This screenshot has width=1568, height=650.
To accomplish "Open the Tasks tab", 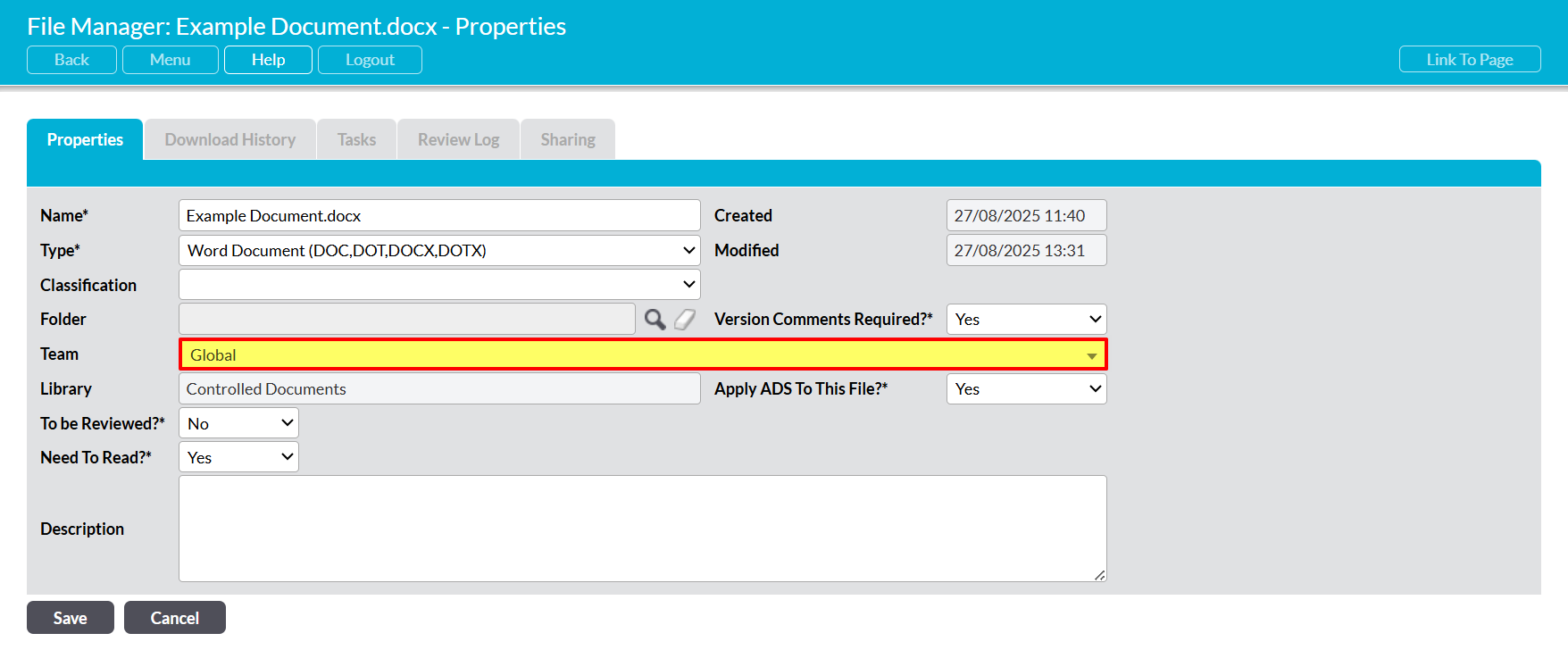I will tap(356, 140).
